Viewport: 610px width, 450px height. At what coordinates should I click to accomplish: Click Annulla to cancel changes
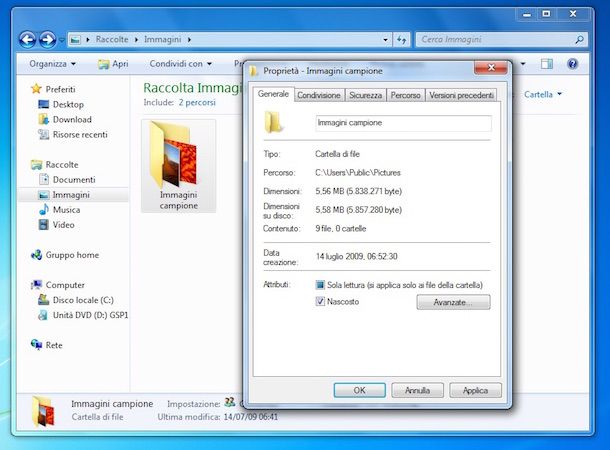(x=417, y=390)
